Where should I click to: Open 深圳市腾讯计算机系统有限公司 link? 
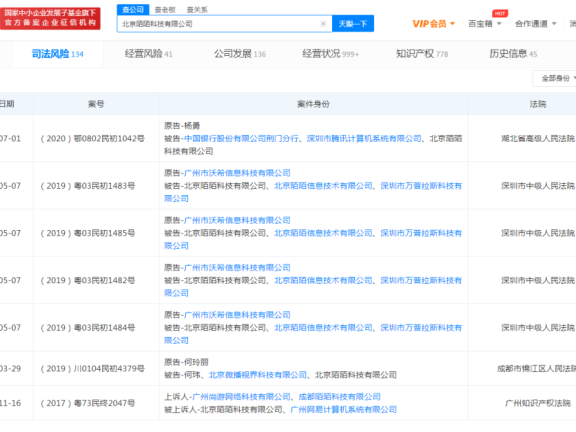364,138
